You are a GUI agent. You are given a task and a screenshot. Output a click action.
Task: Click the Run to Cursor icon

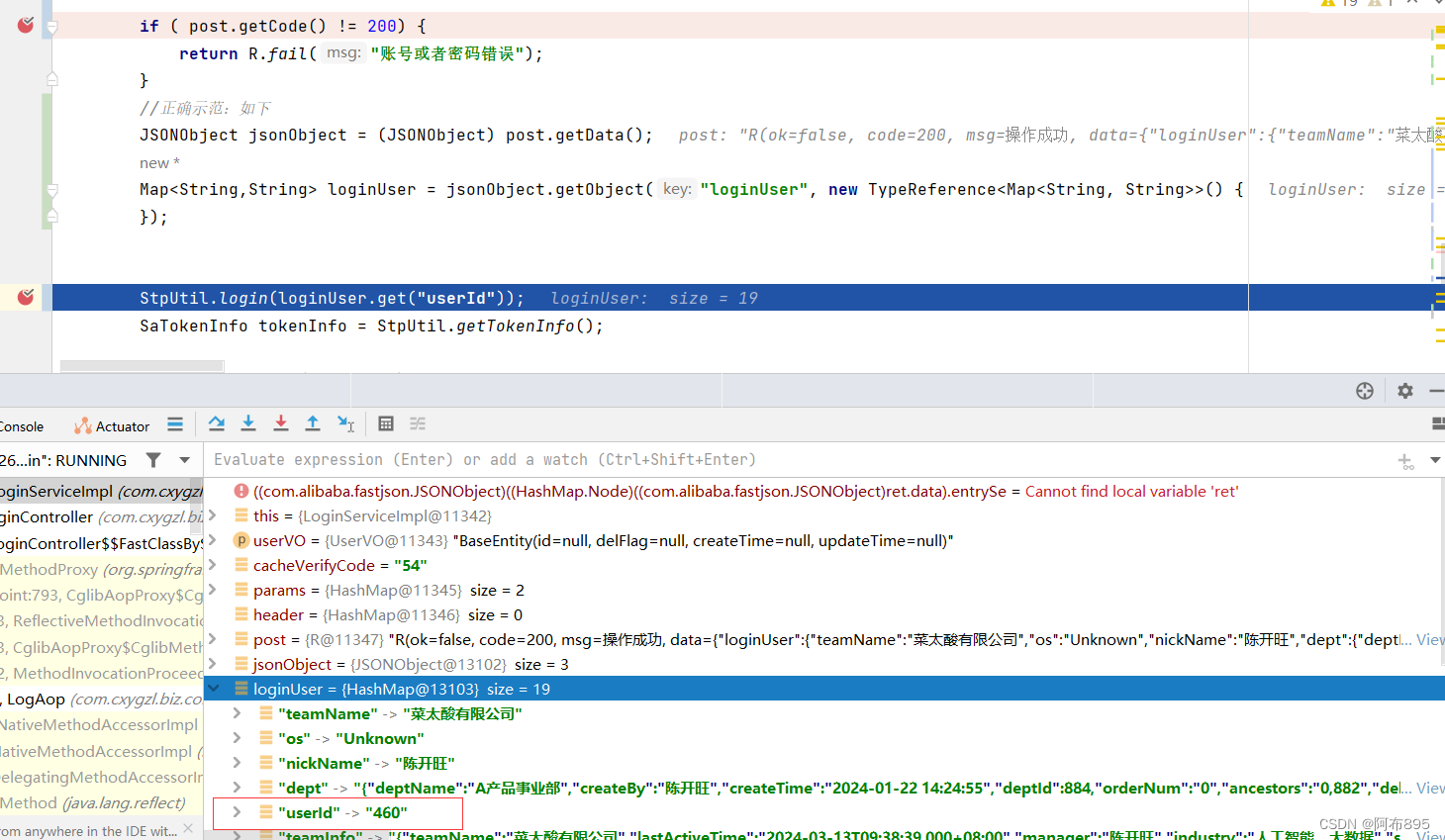pyautogui.click(x=345, y=423)
